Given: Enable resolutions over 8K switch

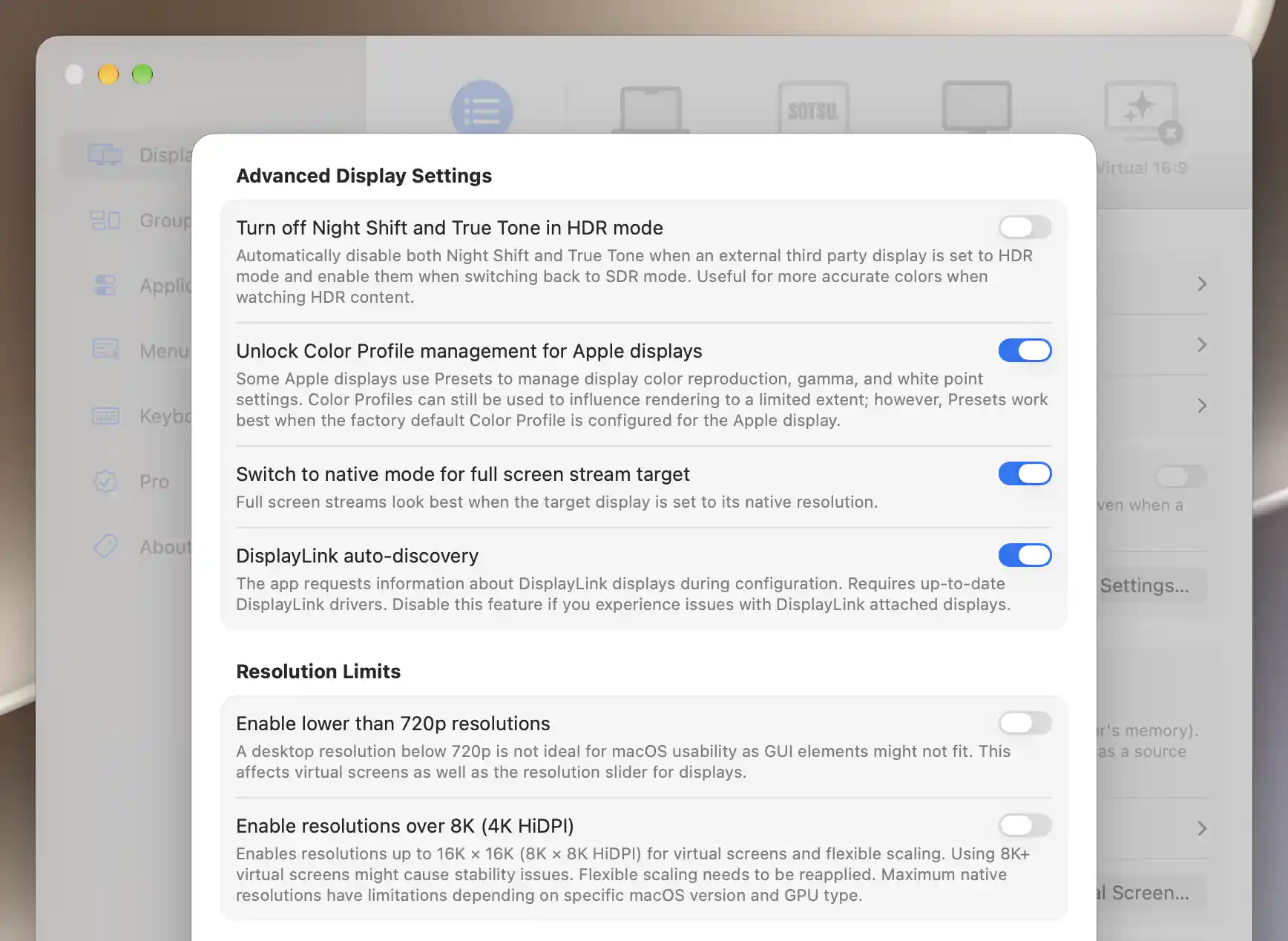Looking at the screenshot, I should click(1025, 825).
